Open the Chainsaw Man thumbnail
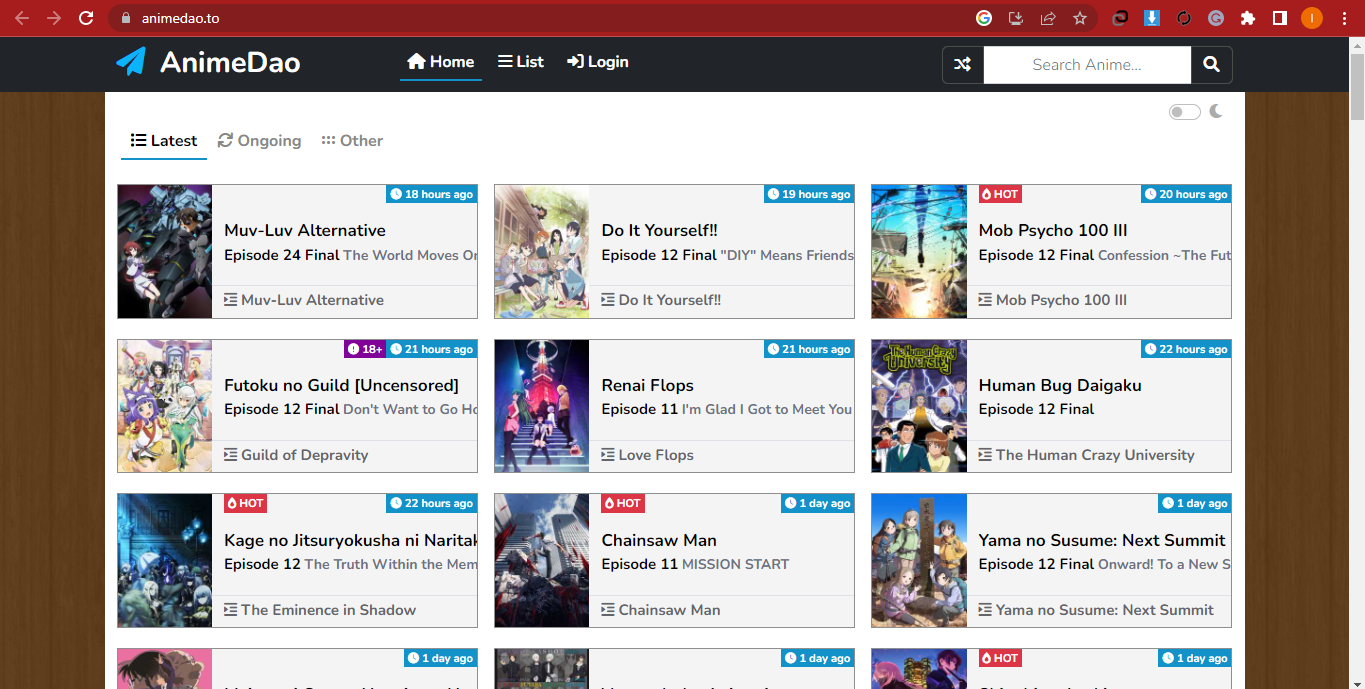This screenshot has width=1365, height=689. (x=542, y=561)
